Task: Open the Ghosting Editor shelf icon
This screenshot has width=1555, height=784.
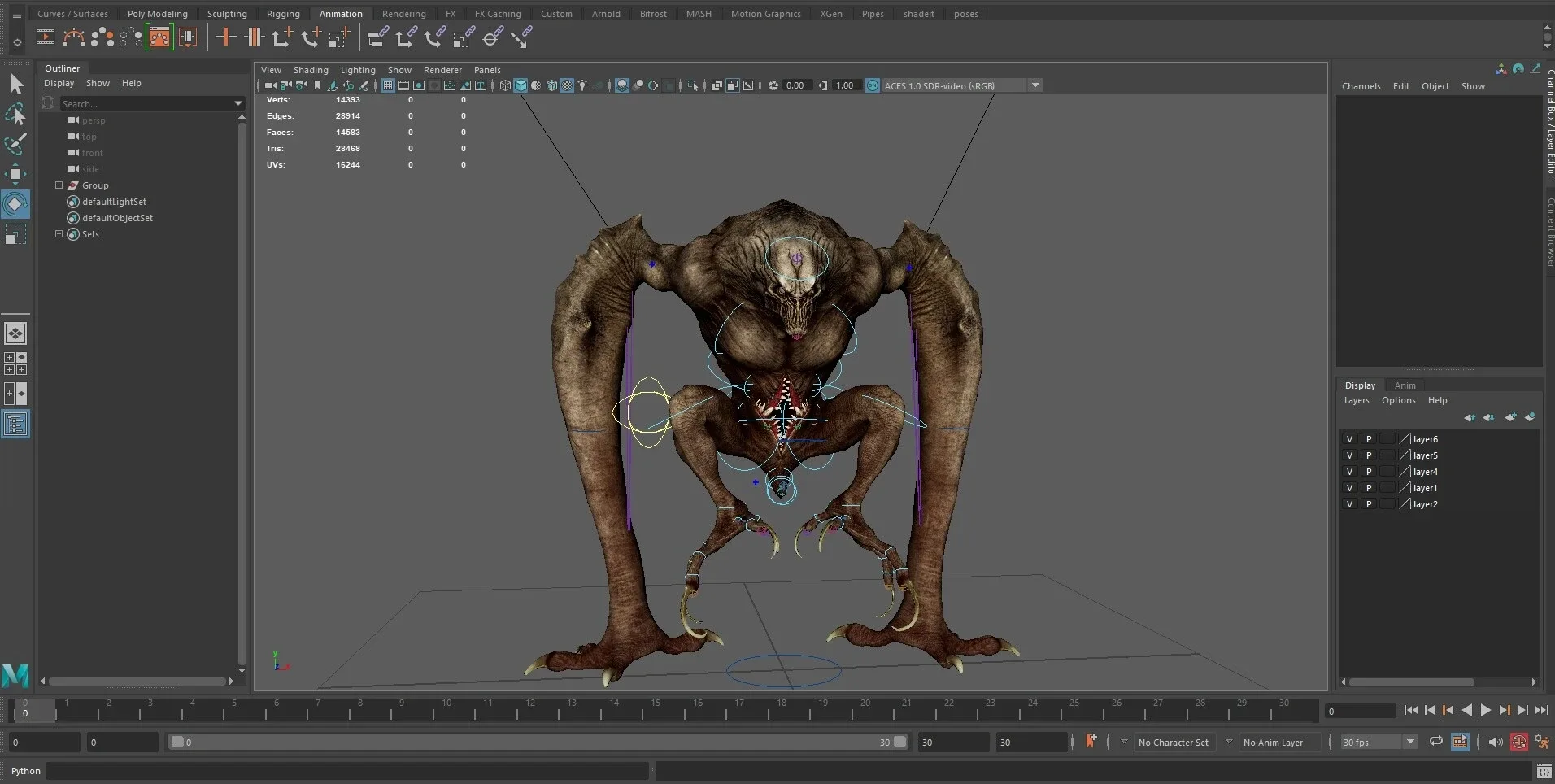Action: (159, 37)
